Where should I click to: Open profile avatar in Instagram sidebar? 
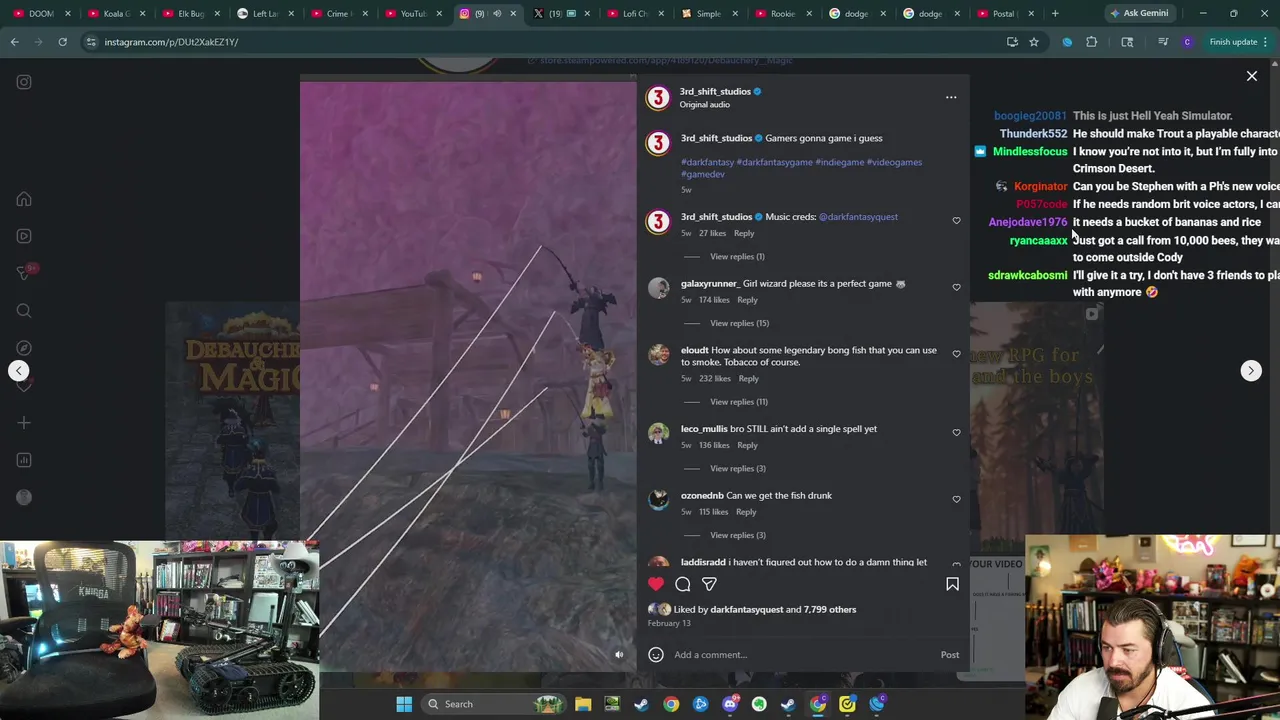click(24, 497)
